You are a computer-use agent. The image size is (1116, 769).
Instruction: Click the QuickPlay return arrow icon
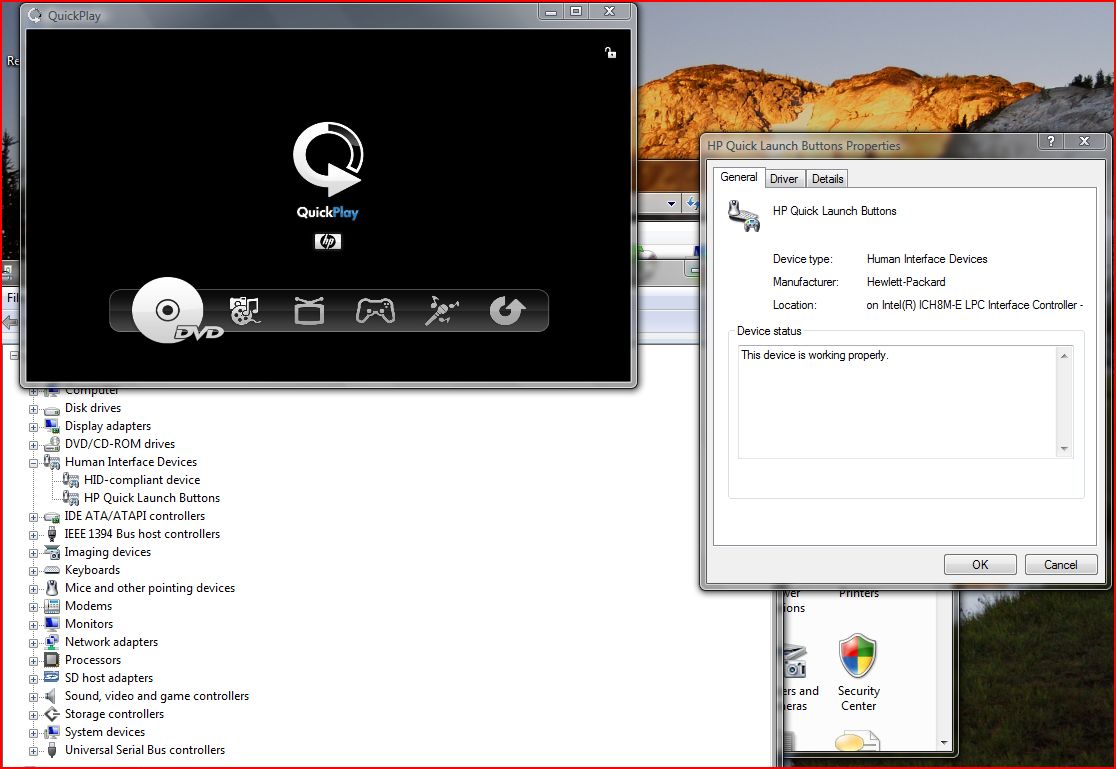click(x=507, y=311)
